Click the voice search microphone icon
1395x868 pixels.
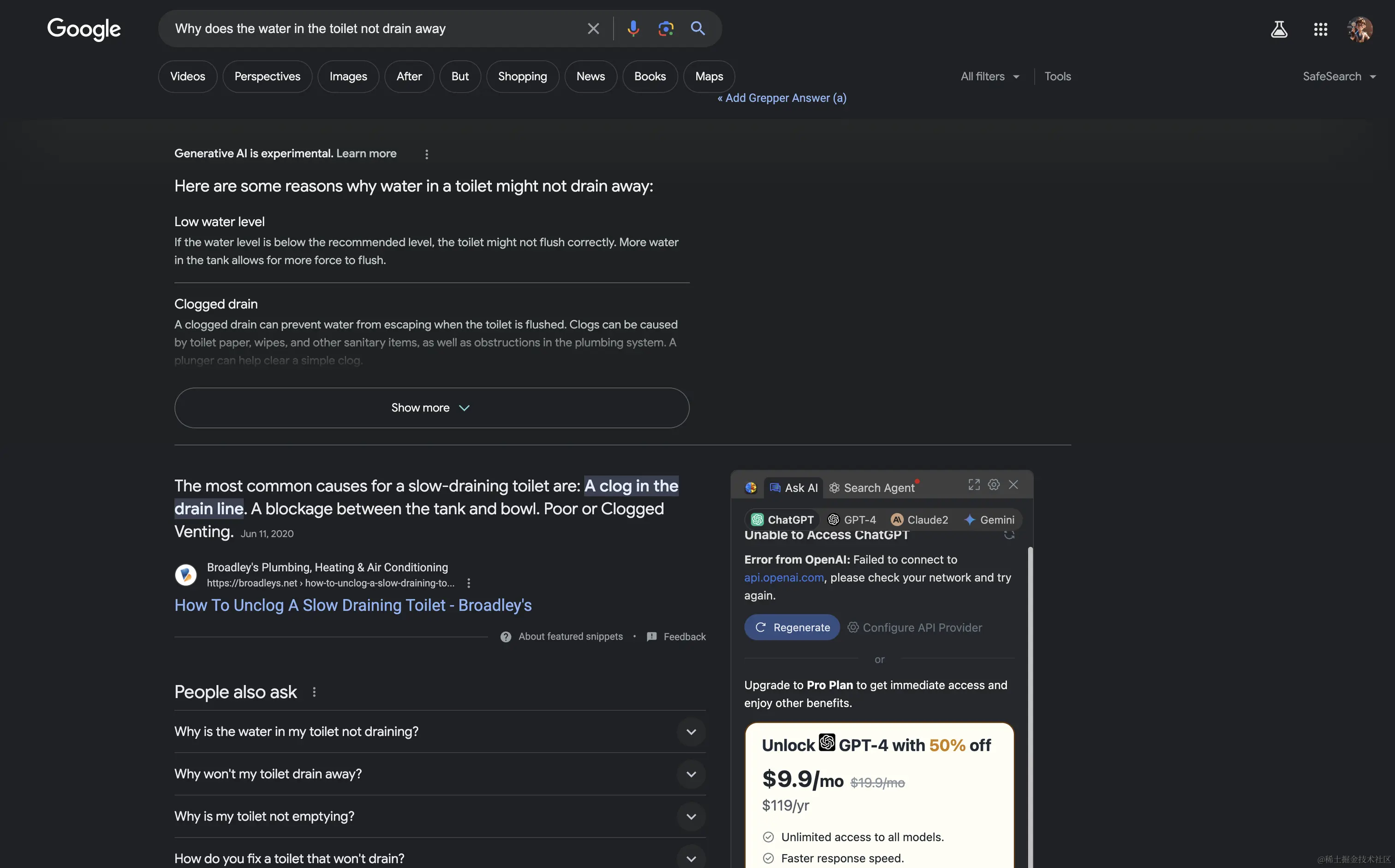pos(632,28)
